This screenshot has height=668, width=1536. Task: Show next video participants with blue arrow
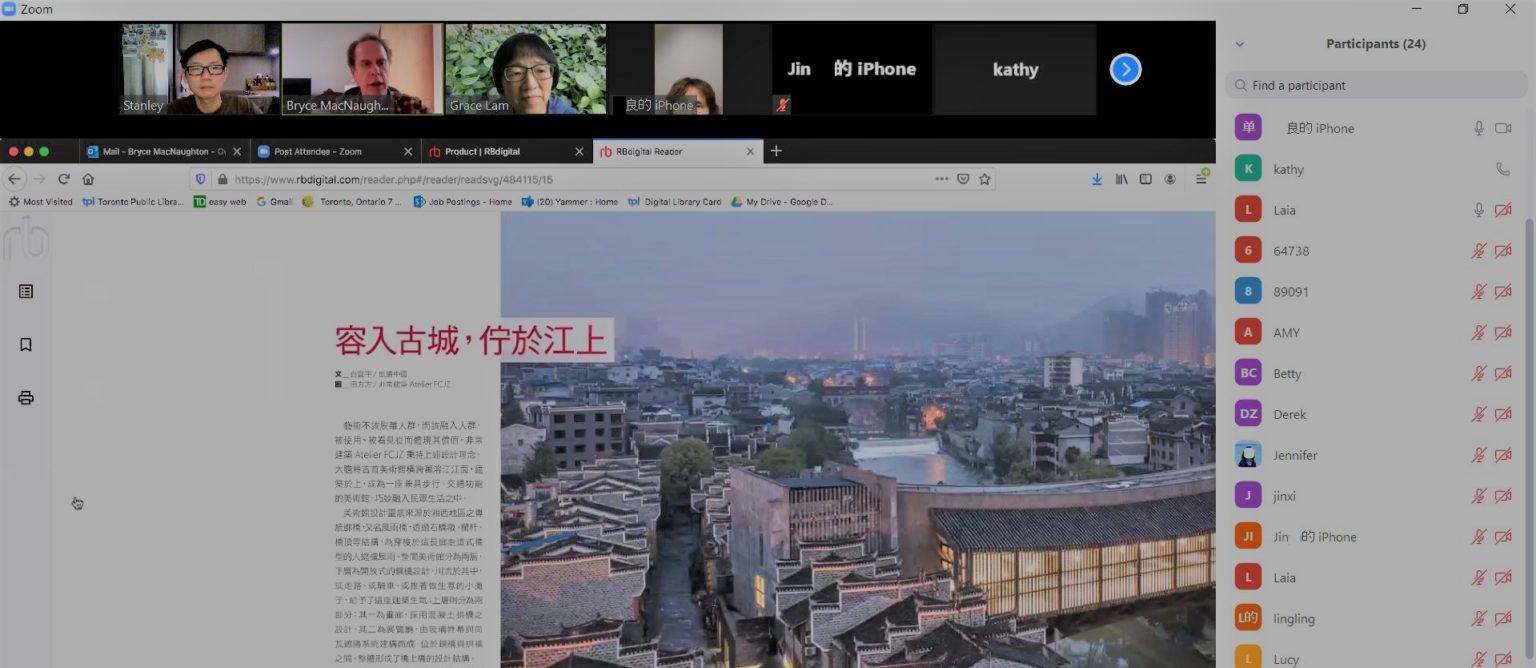pyautogui.click(x=1125, y=69)
